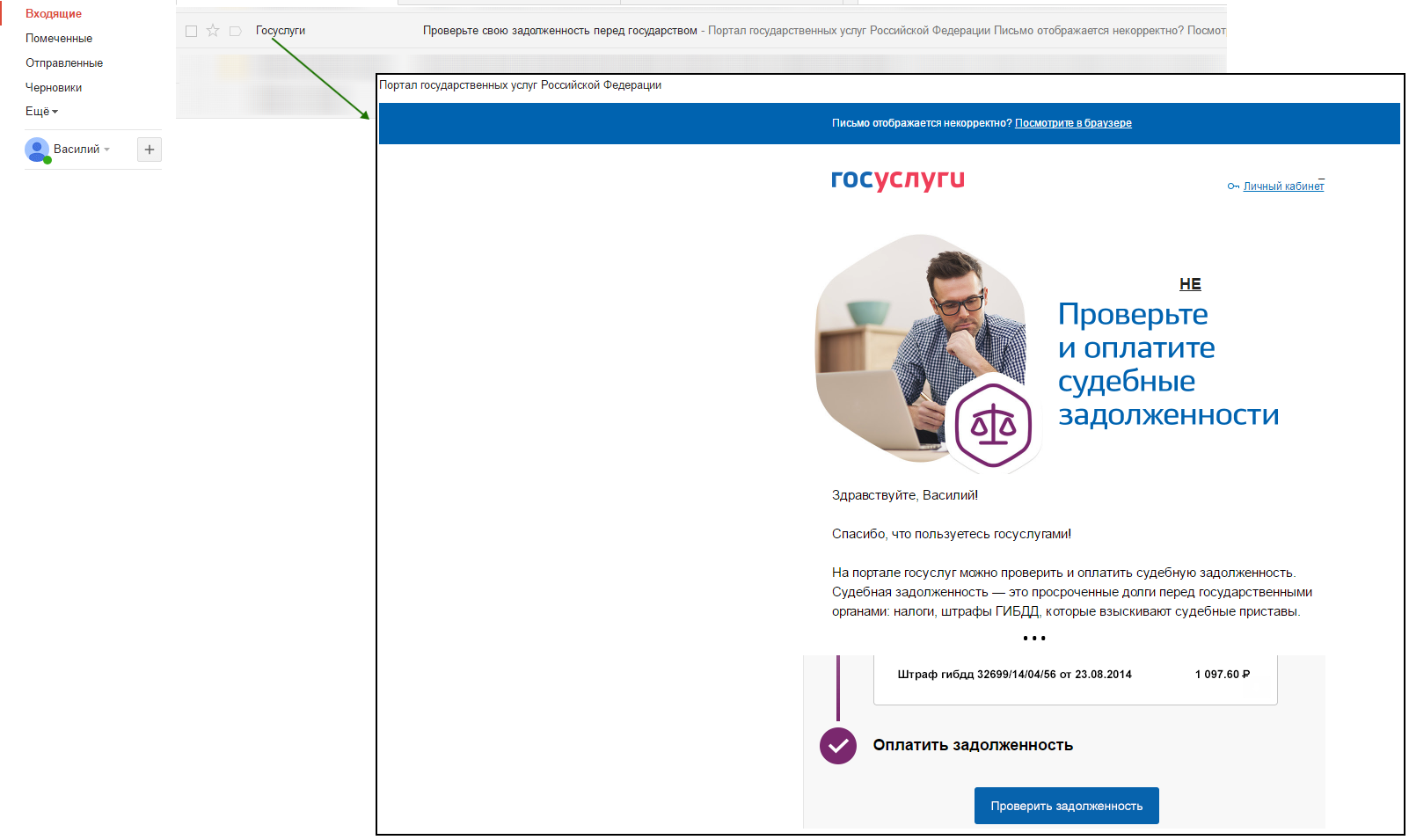Click the purple scales of justice icon
Screen dimensions: 1409x840
tap(993, 426)
